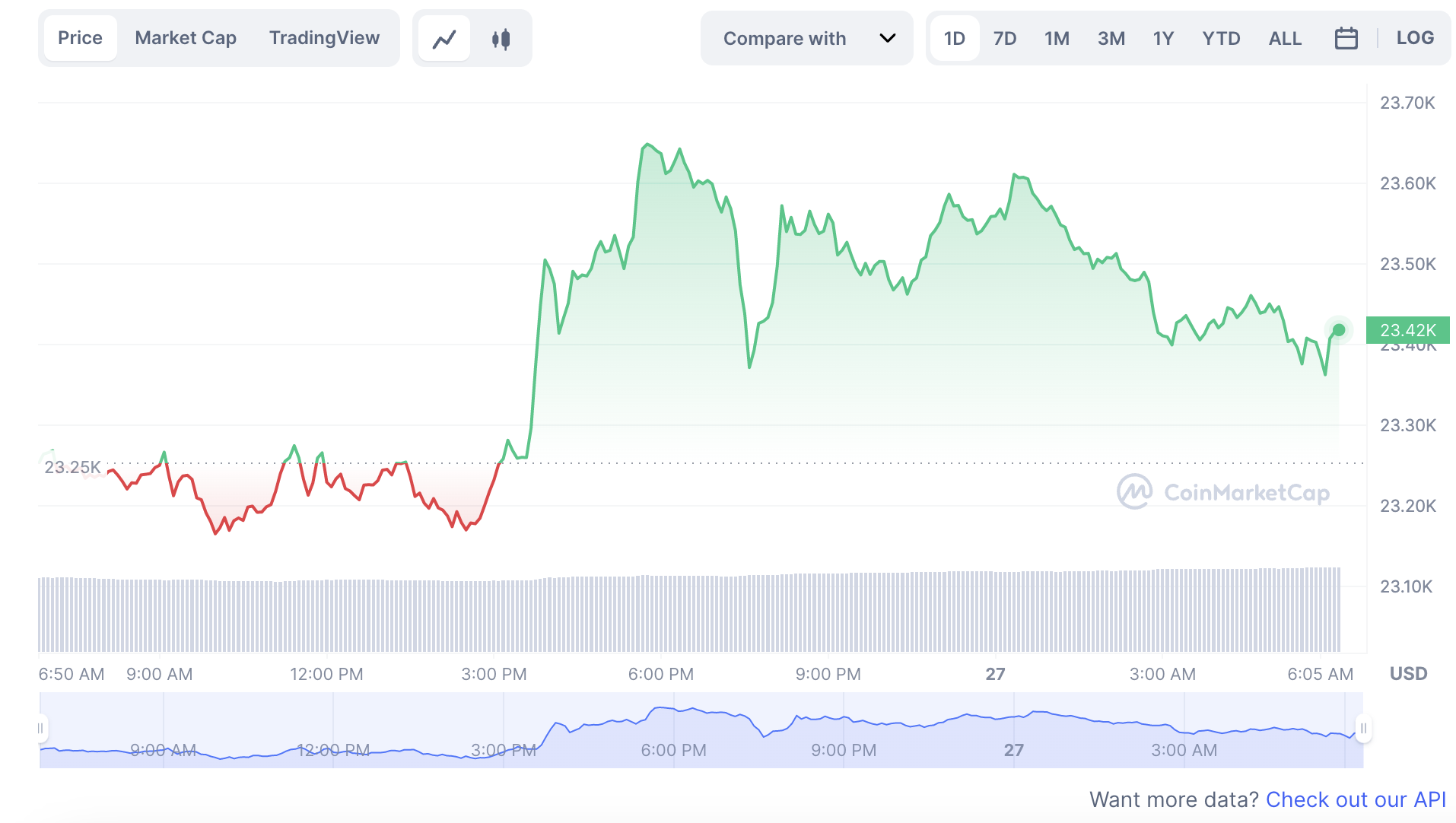Click the Compare with chevron arrow
This screenshot has width=1456, height=823.
click(887, 38)
